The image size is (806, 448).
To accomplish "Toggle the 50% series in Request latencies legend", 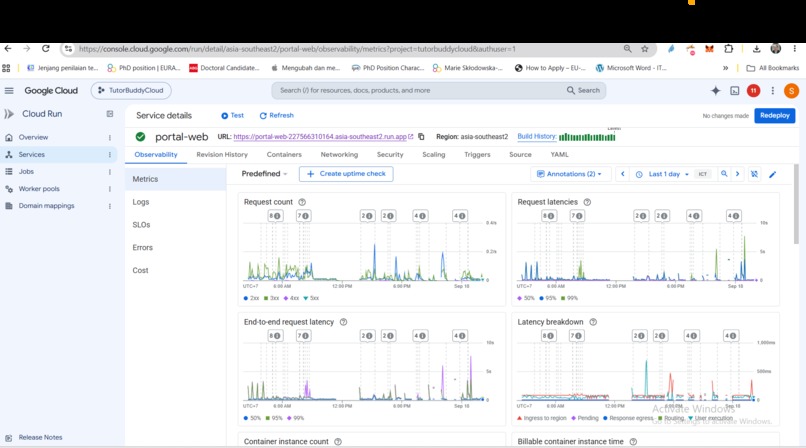I will point(526,298).
